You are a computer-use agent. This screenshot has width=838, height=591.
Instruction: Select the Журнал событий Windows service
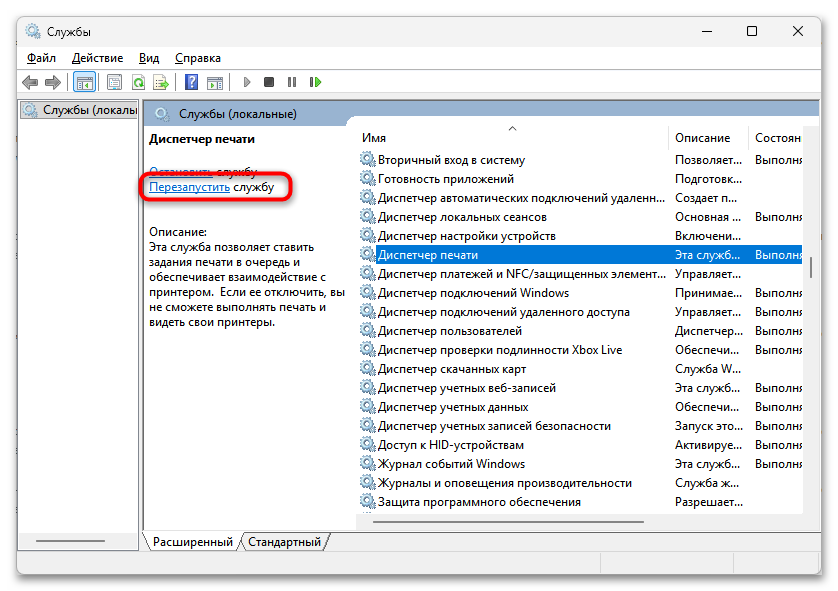pos(450,464)
